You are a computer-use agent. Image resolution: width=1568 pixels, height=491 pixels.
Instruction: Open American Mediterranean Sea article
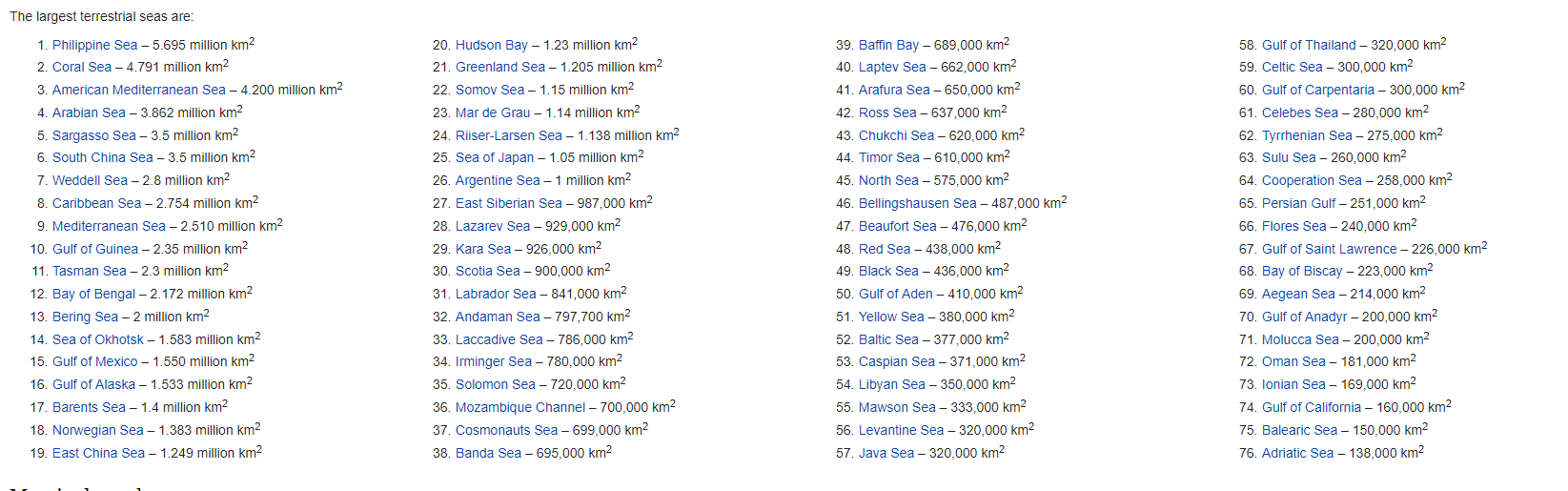[139, 91]
